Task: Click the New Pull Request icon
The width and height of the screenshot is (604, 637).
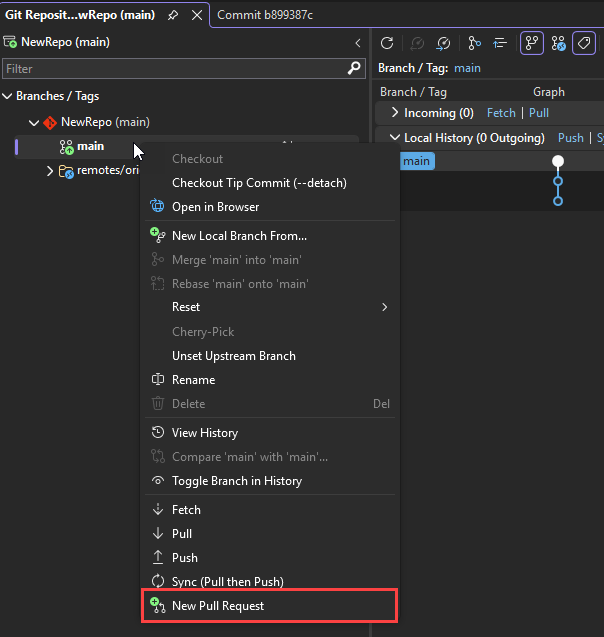Action: point(157,606)
